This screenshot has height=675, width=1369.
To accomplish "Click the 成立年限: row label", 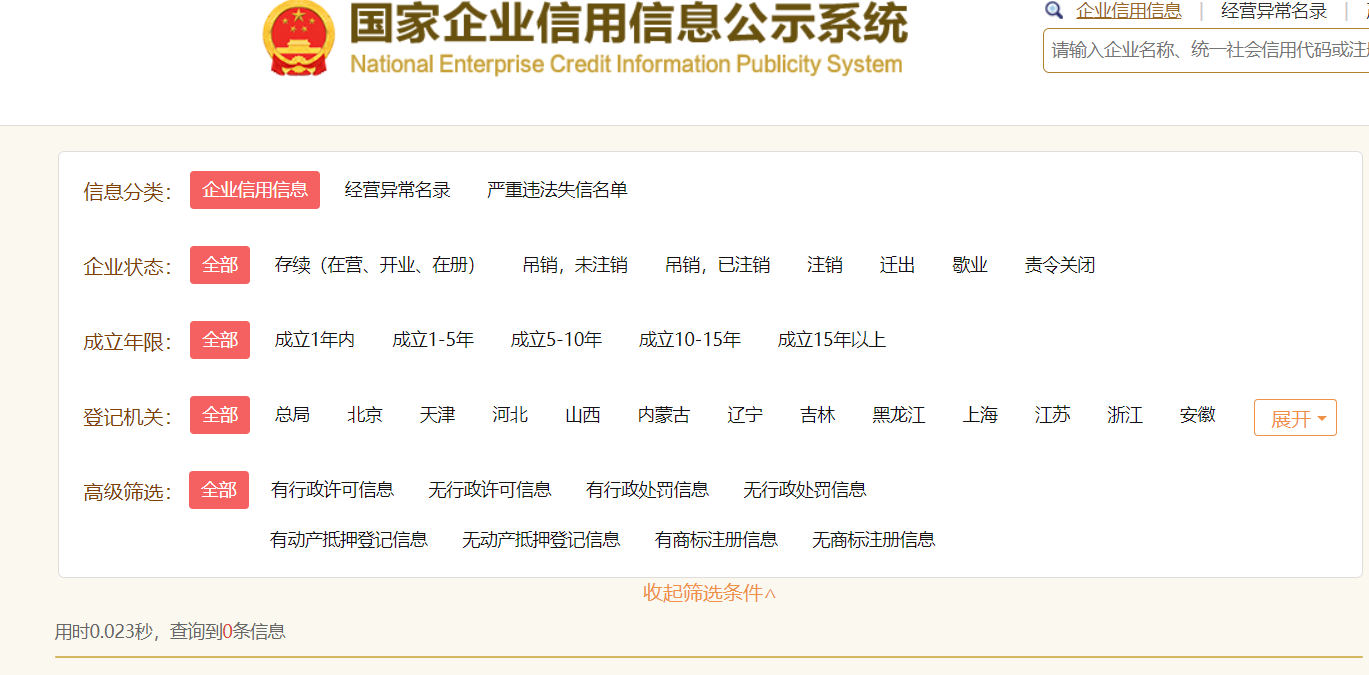I will click(x=128, y=341).
